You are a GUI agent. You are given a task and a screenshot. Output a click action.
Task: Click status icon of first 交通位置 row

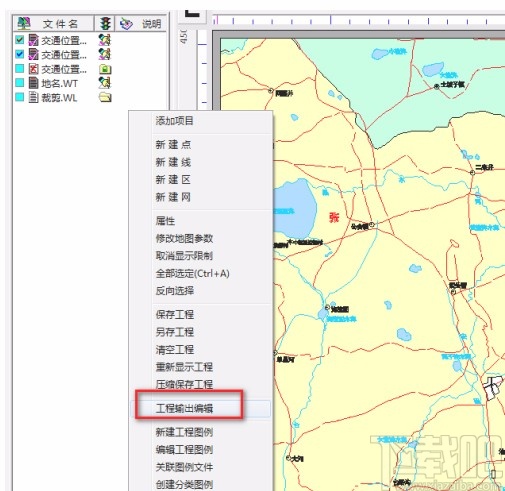click(105, 40)
